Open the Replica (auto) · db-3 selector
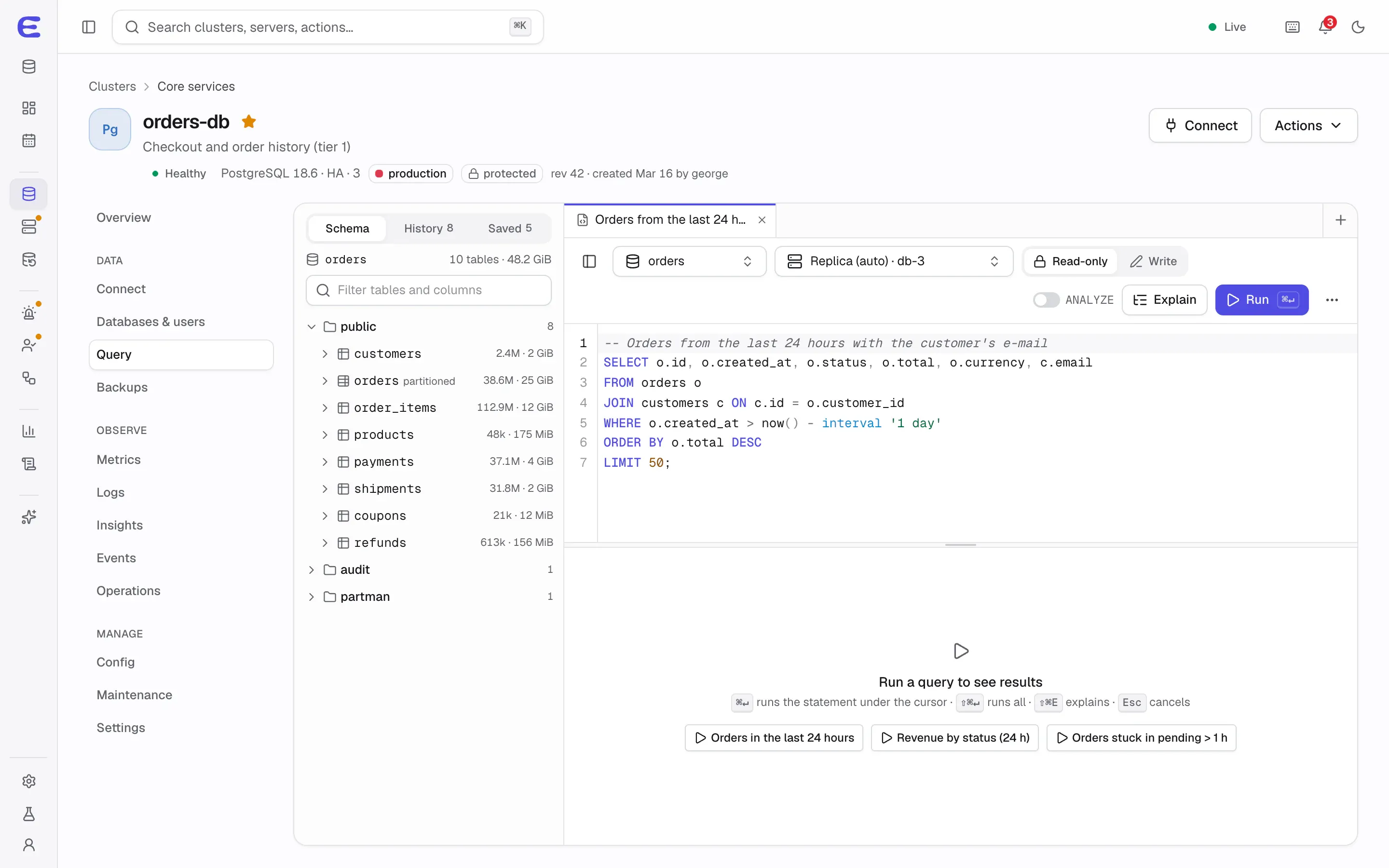This screenshot has width=1389, height=868. (x=894, y=261)
